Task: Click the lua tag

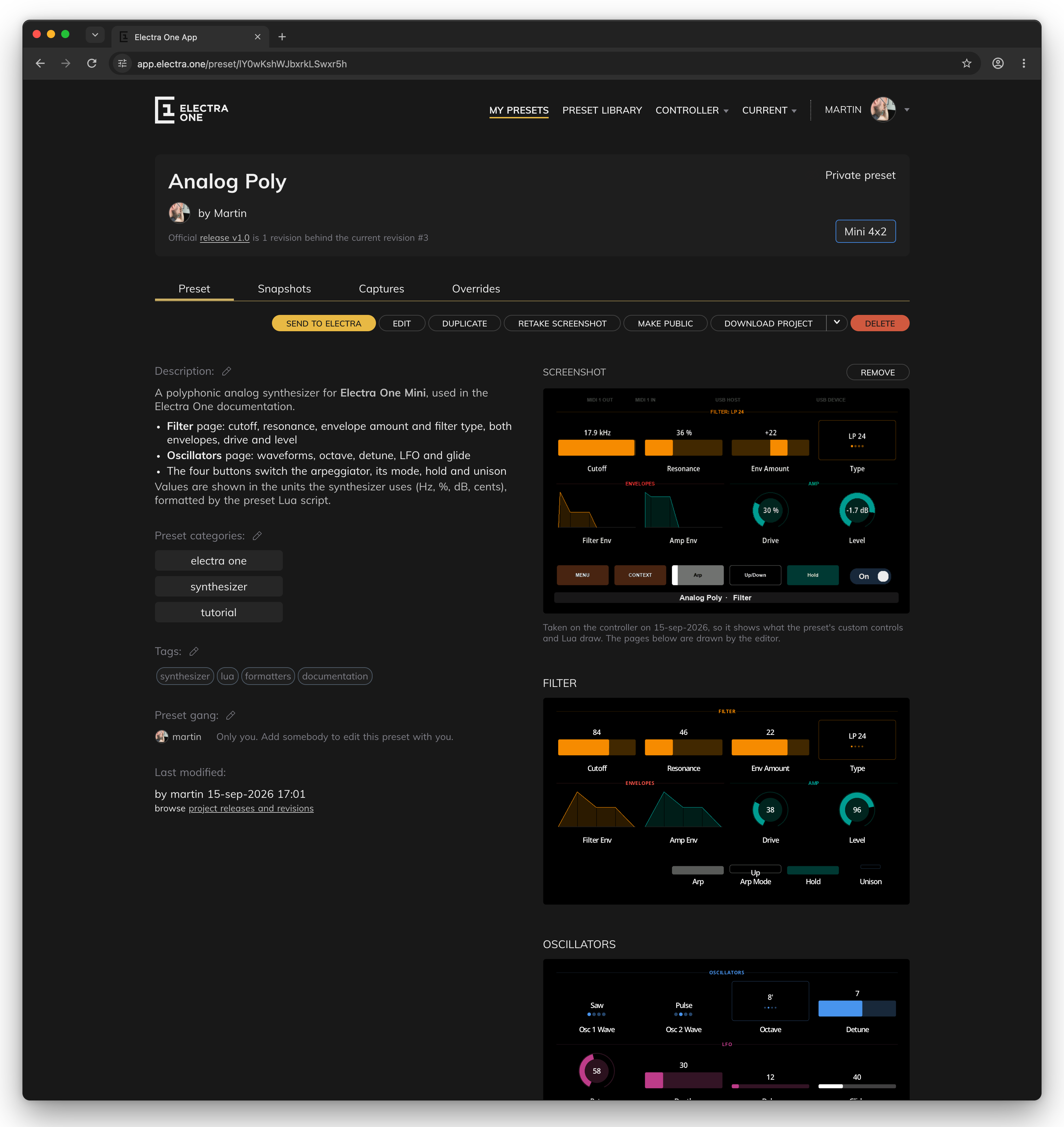Action: pos(227,676)
